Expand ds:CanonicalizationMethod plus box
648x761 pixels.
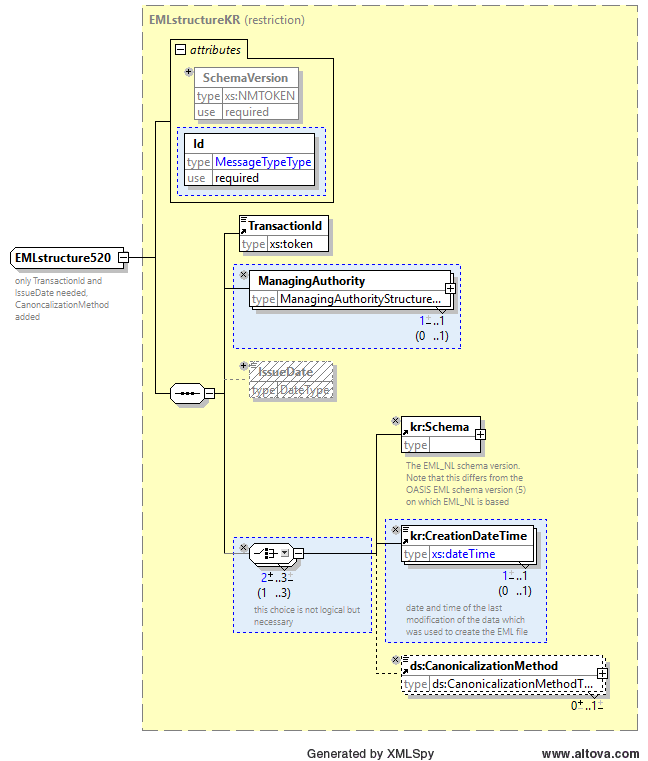(x=602, y=674)
